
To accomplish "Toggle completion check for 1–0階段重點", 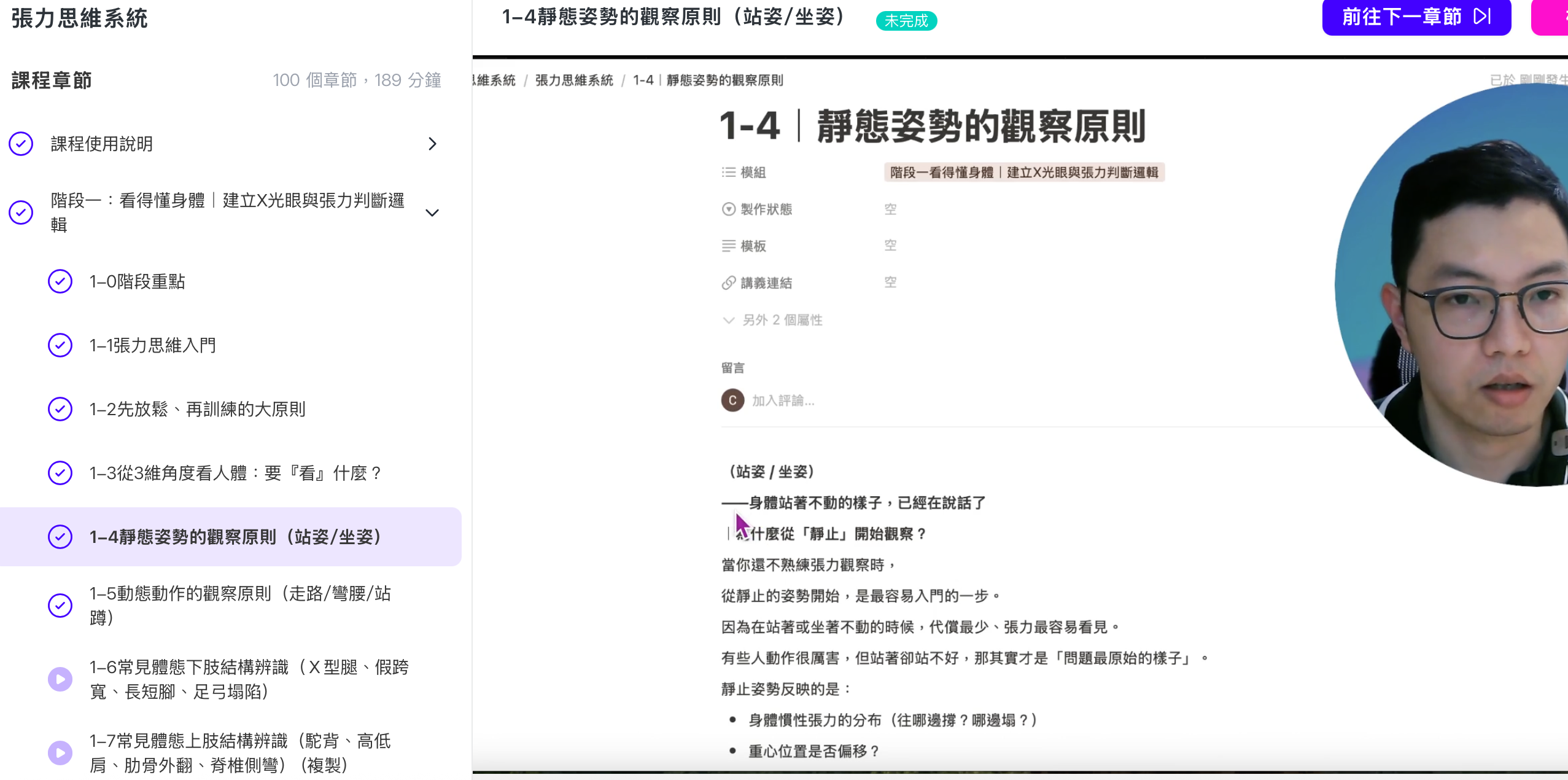I will [x=60, y=281].
